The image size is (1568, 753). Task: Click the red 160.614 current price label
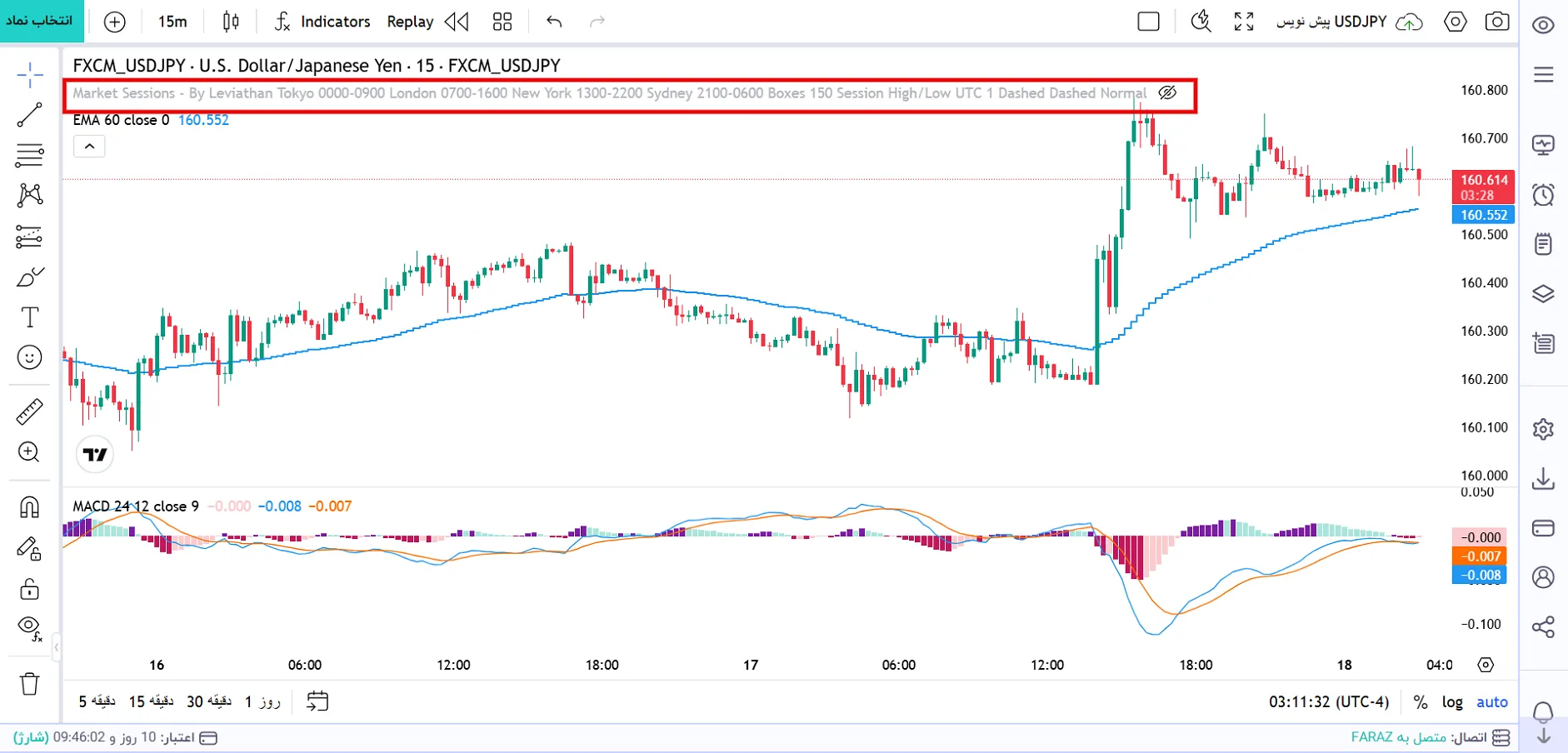[x=1483, y=187]
